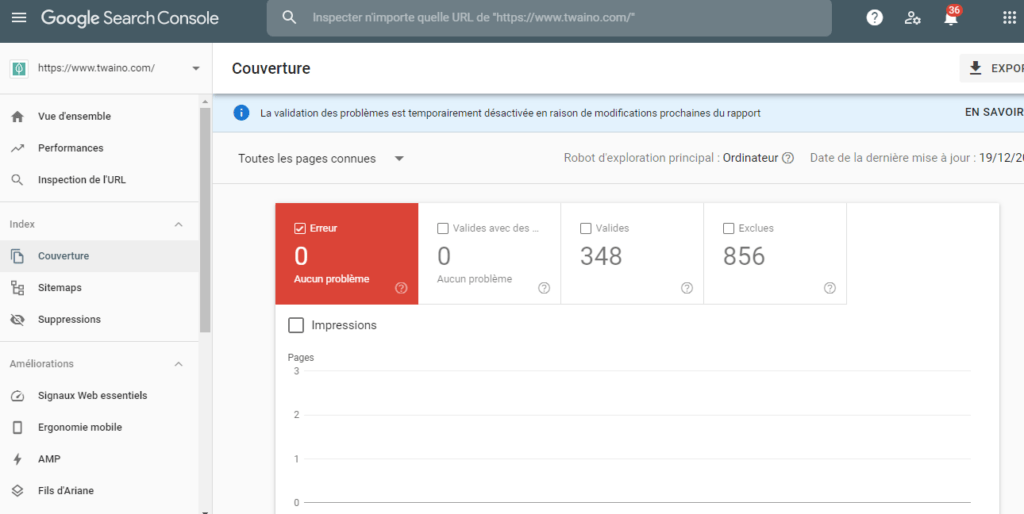
Task: Expand Toutes les pages connues filter
Action: [320, 158]
